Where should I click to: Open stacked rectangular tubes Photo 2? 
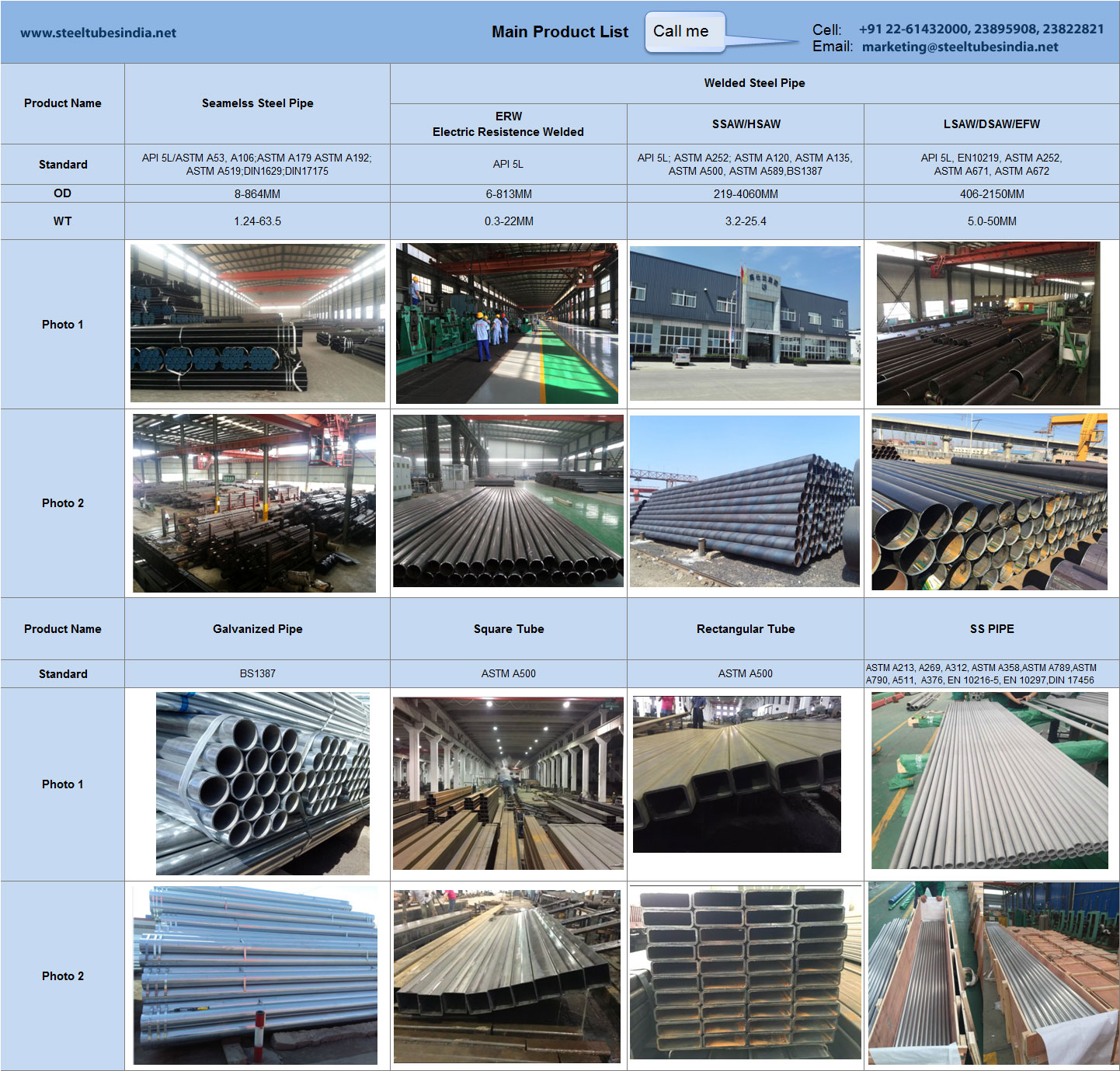click(746, 972)
